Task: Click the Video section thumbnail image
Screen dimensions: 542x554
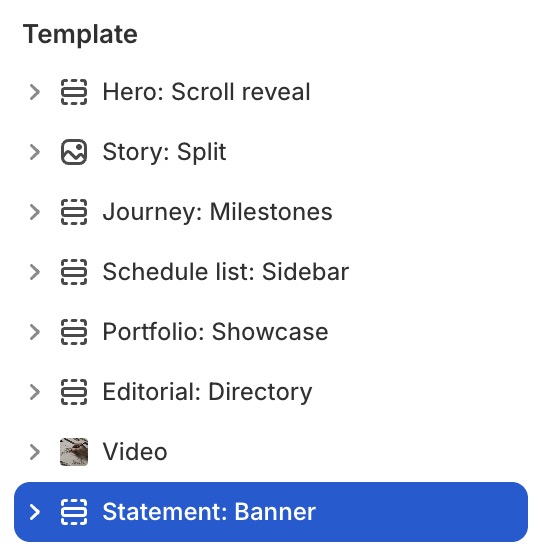Action: click(74, 452)
